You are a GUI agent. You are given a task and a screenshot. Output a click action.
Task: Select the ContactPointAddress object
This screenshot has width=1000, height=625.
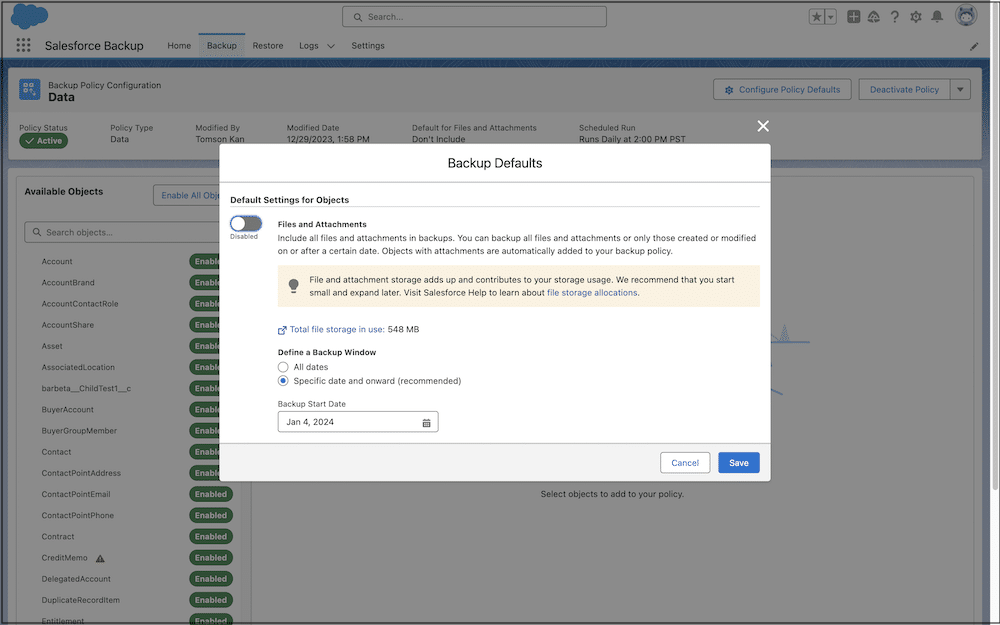pos(81,473)
